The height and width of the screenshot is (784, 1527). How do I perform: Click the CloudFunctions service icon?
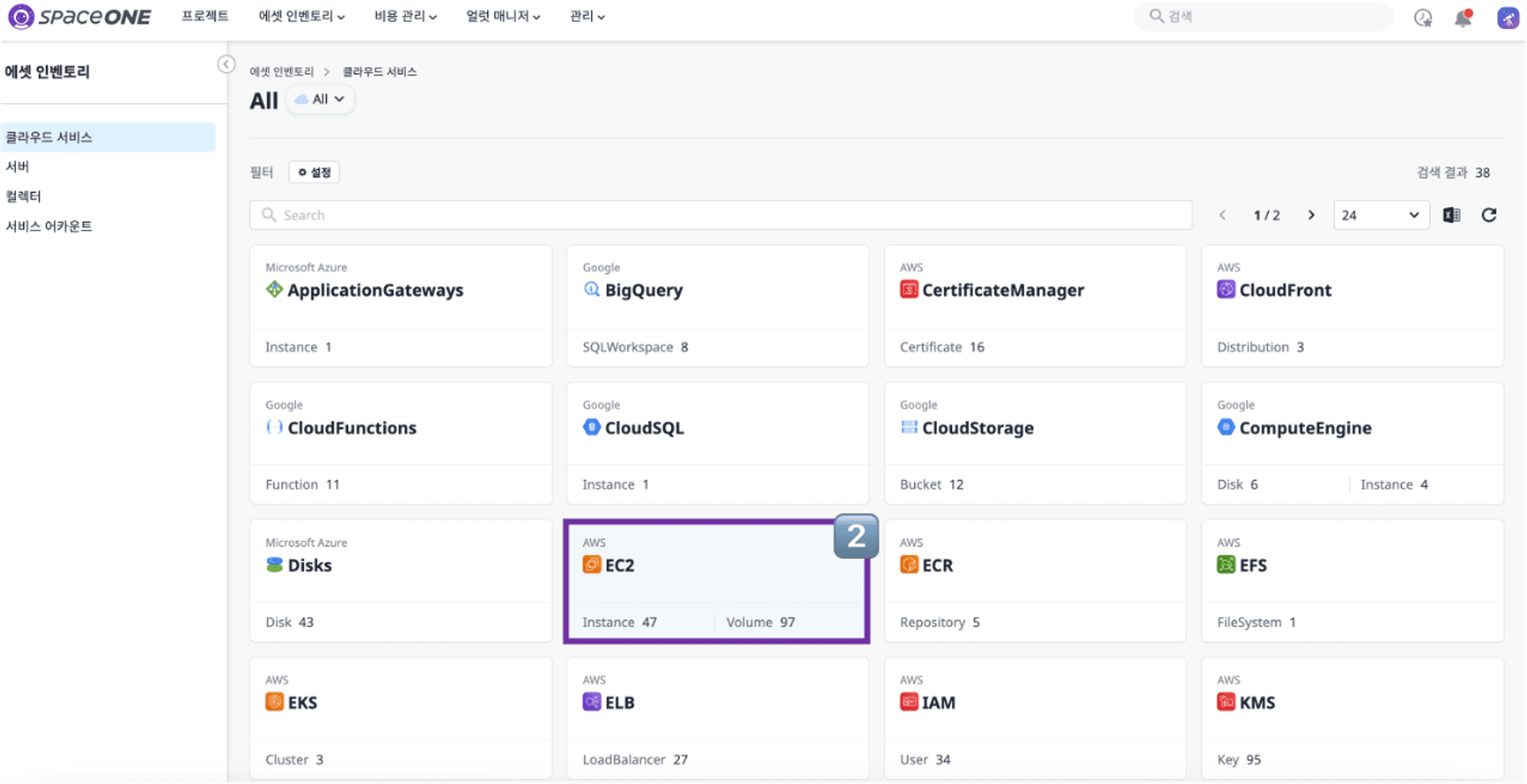click(274, 427)
